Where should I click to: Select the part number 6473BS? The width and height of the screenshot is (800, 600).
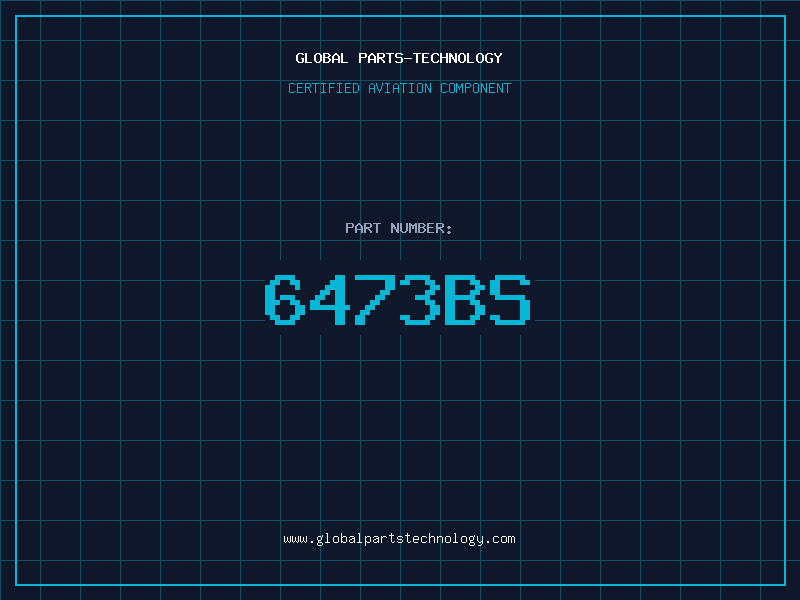point(398,299)
